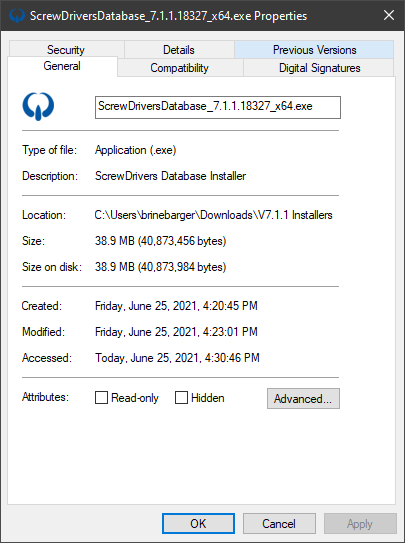Screen dimensions: 405x543
Task: Open the Details tab
Action: click(x=179, y=50)
